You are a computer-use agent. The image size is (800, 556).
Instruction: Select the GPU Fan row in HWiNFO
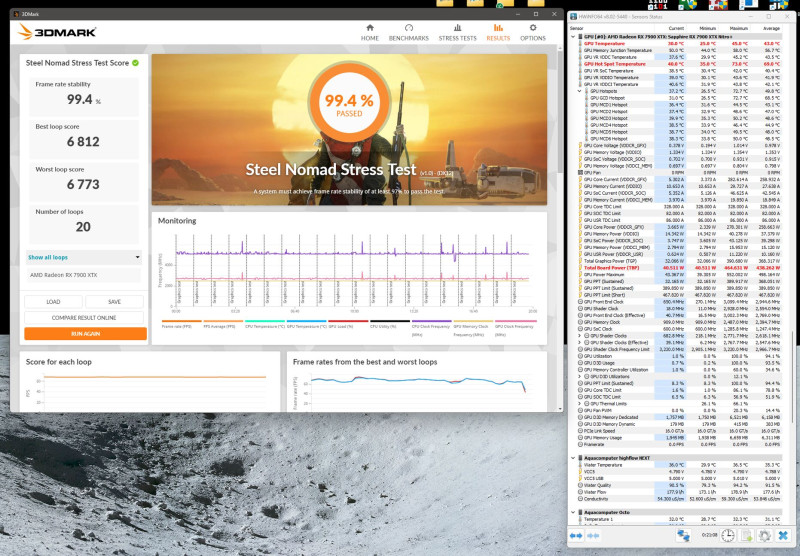point(681,173)
